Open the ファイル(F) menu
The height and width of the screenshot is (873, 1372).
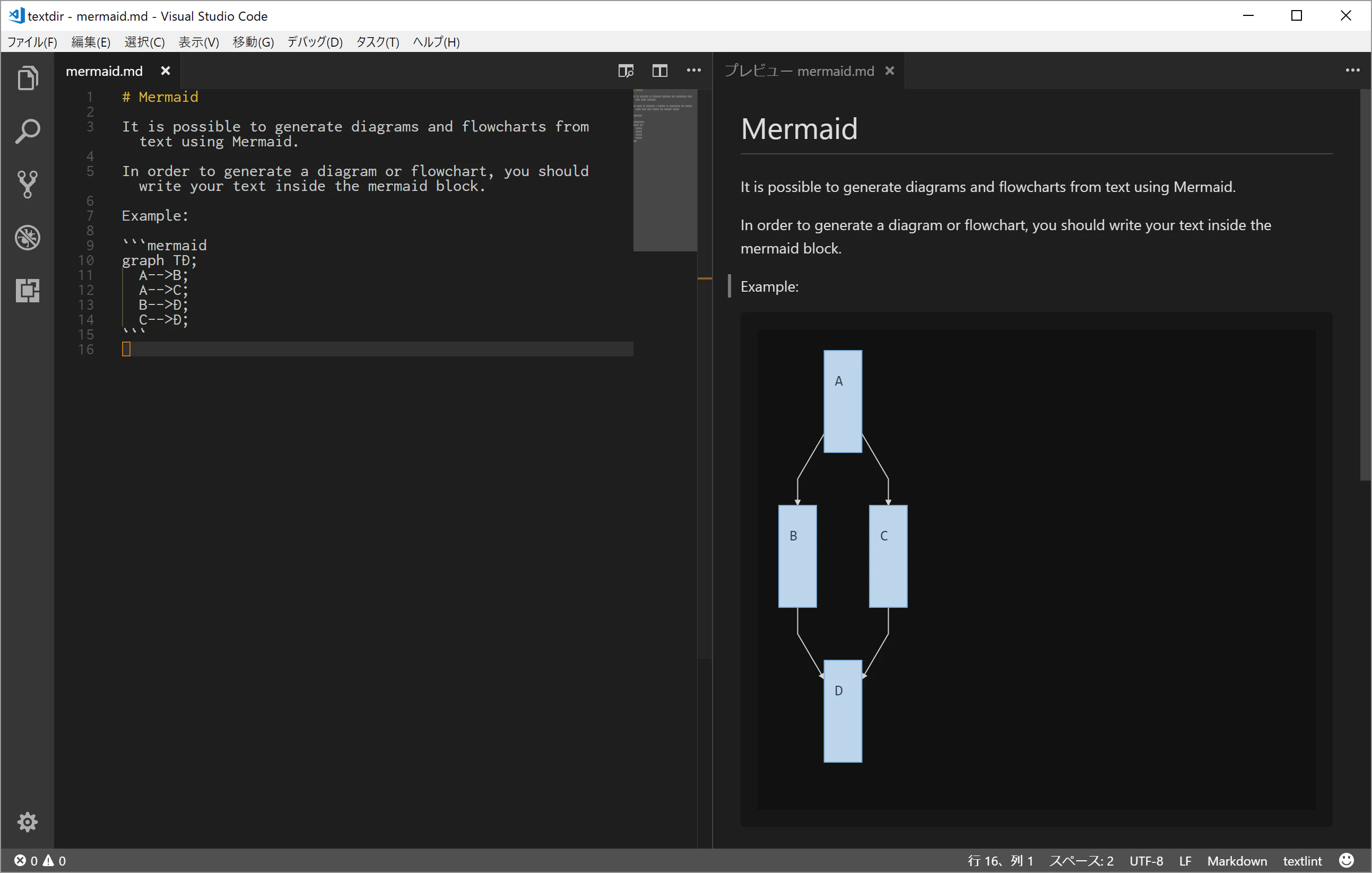coord(32,42)
